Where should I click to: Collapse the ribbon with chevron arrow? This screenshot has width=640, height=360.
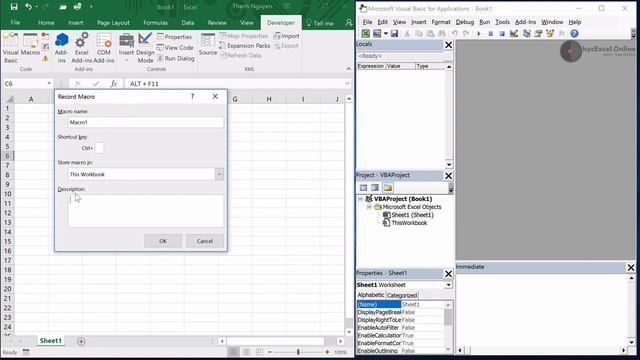tap(348, 69)
